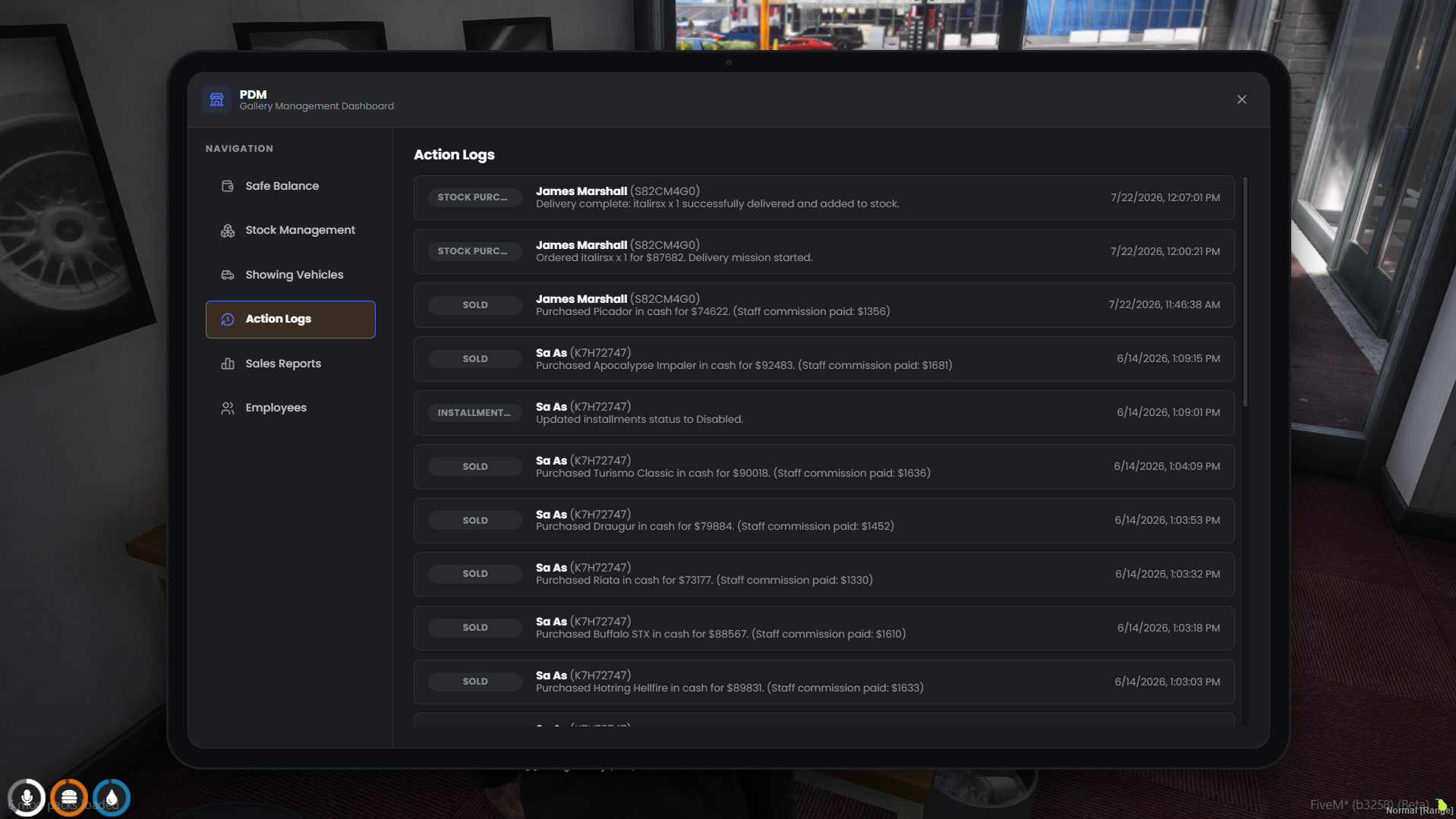The height and width of the screenshot is (819, 1456).
Task: Go to Stock Management
Action: (x=290, y=231)
